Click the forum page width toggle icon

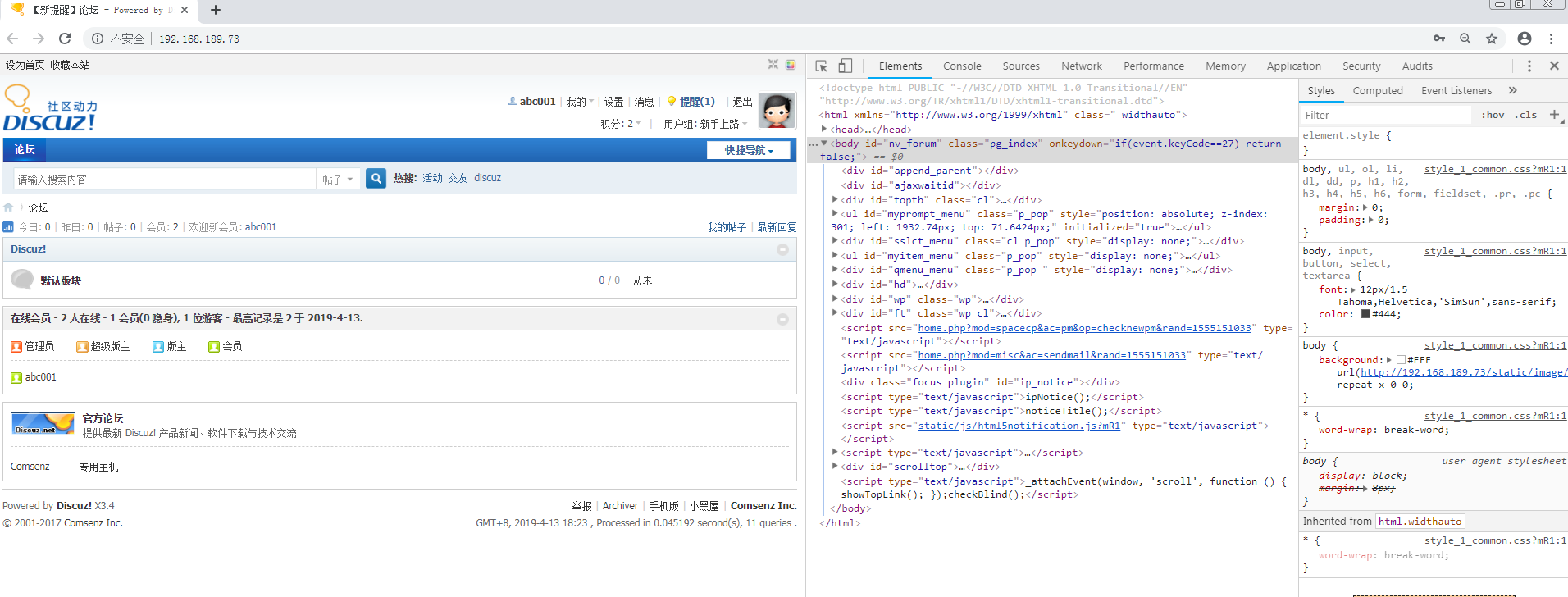point(773,64)
